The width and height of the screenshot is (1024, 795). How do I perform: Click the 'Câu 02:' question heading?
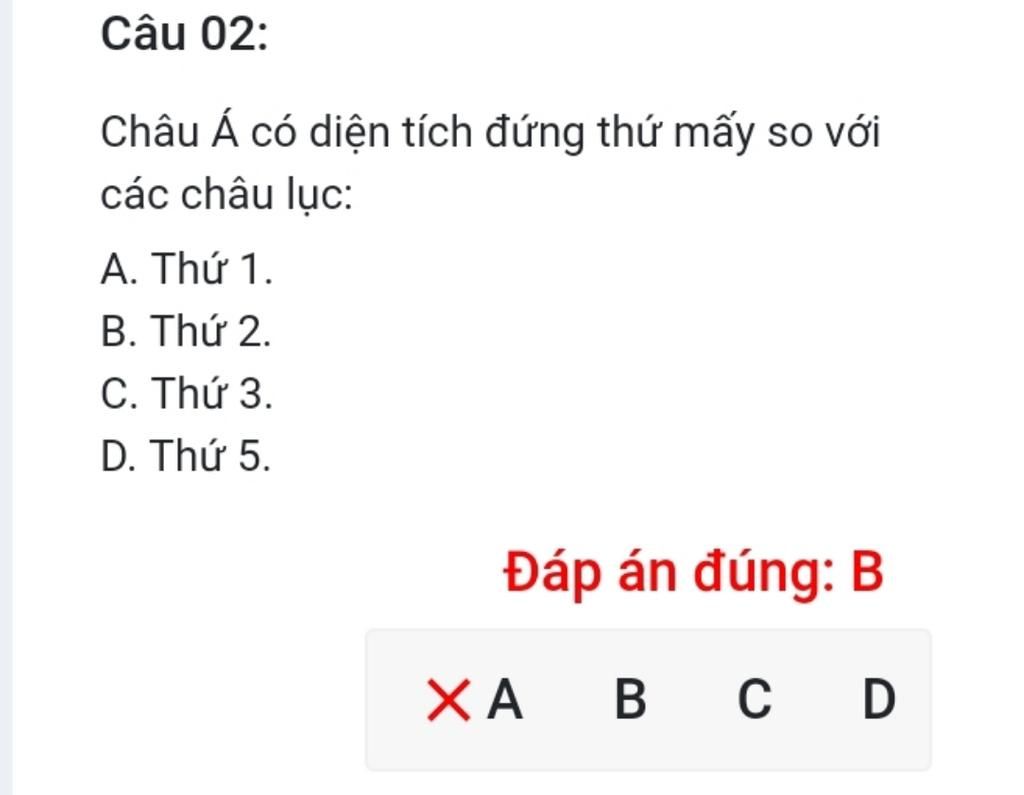pos(184,33)
